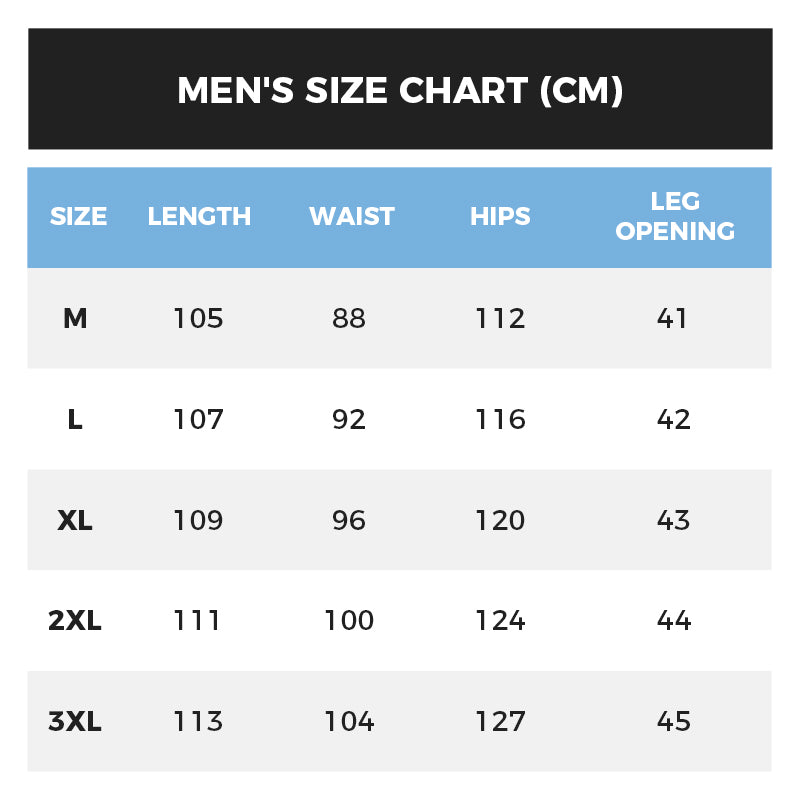Viewport: 800px width, 800px height.
Task: Click the XL size row label
Action: [x=75, y=521]
